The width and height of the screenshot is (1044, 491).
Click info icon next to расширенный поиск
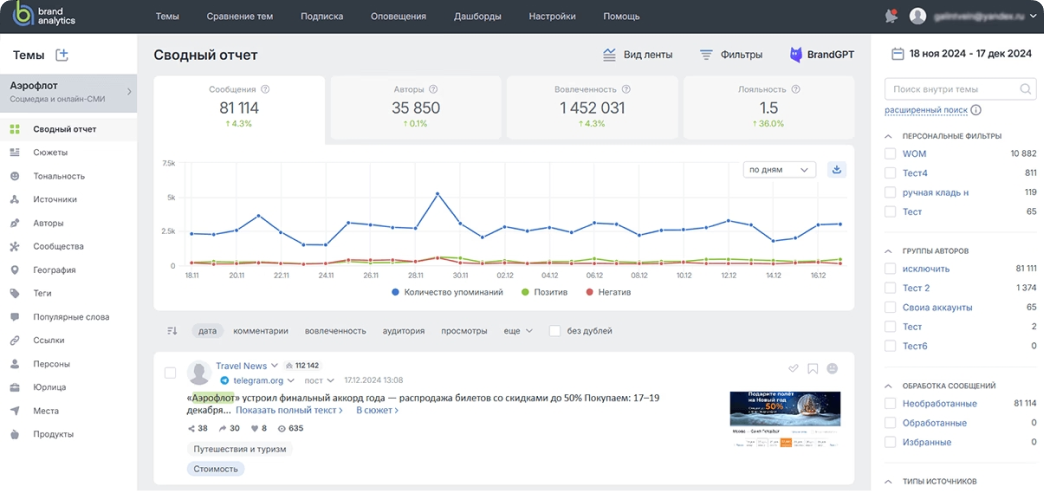[976, 110]
